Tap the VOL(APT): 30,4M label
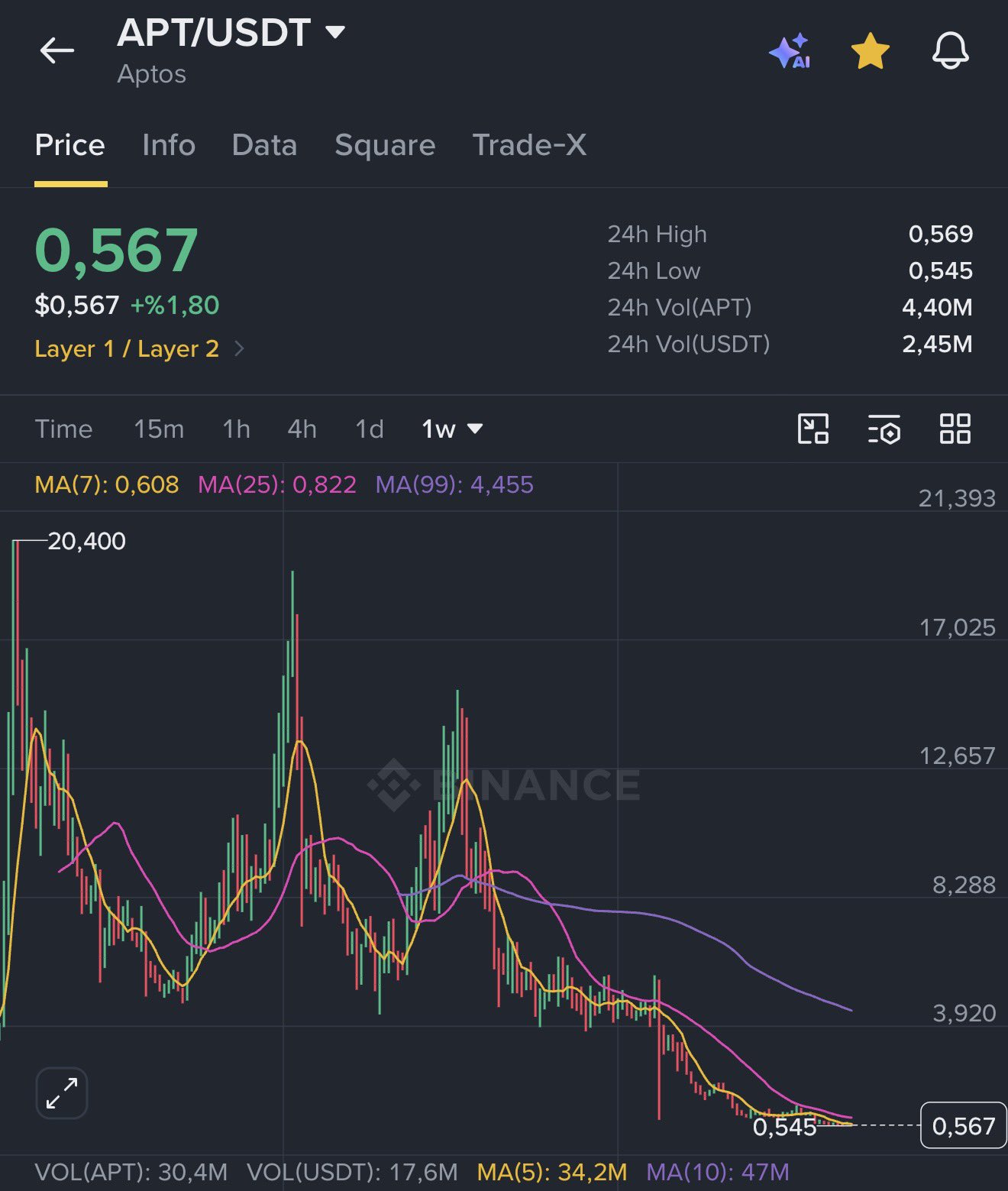 click(131, 1172)
